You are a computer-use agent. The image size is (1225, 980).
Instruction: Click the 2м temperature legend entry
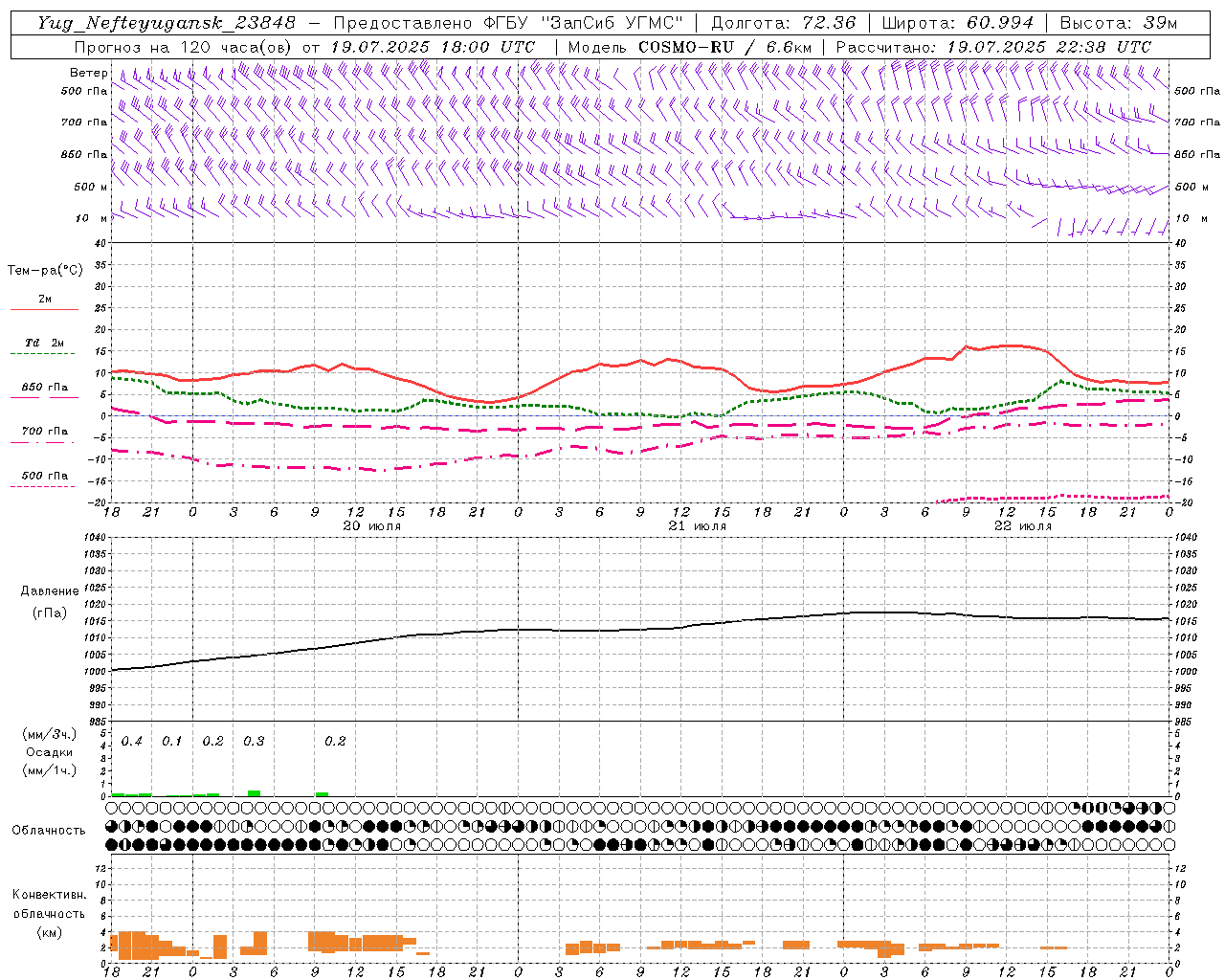tap(44, 301)
